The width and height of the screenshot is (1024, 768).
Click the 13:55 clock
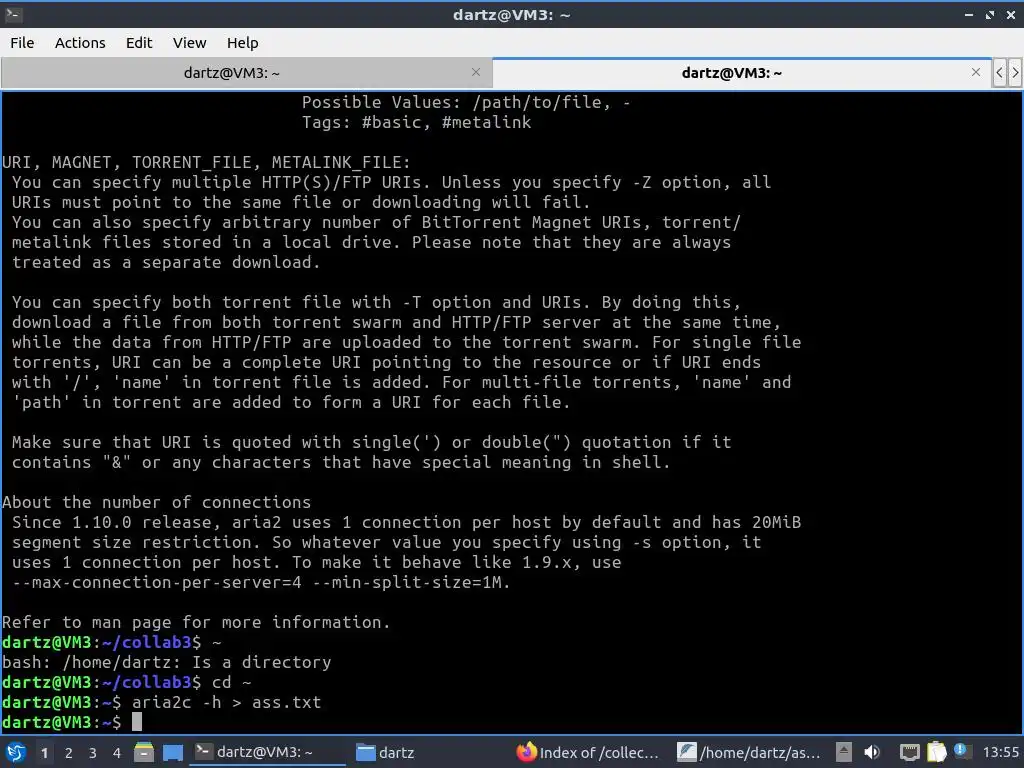point(1000,752)
